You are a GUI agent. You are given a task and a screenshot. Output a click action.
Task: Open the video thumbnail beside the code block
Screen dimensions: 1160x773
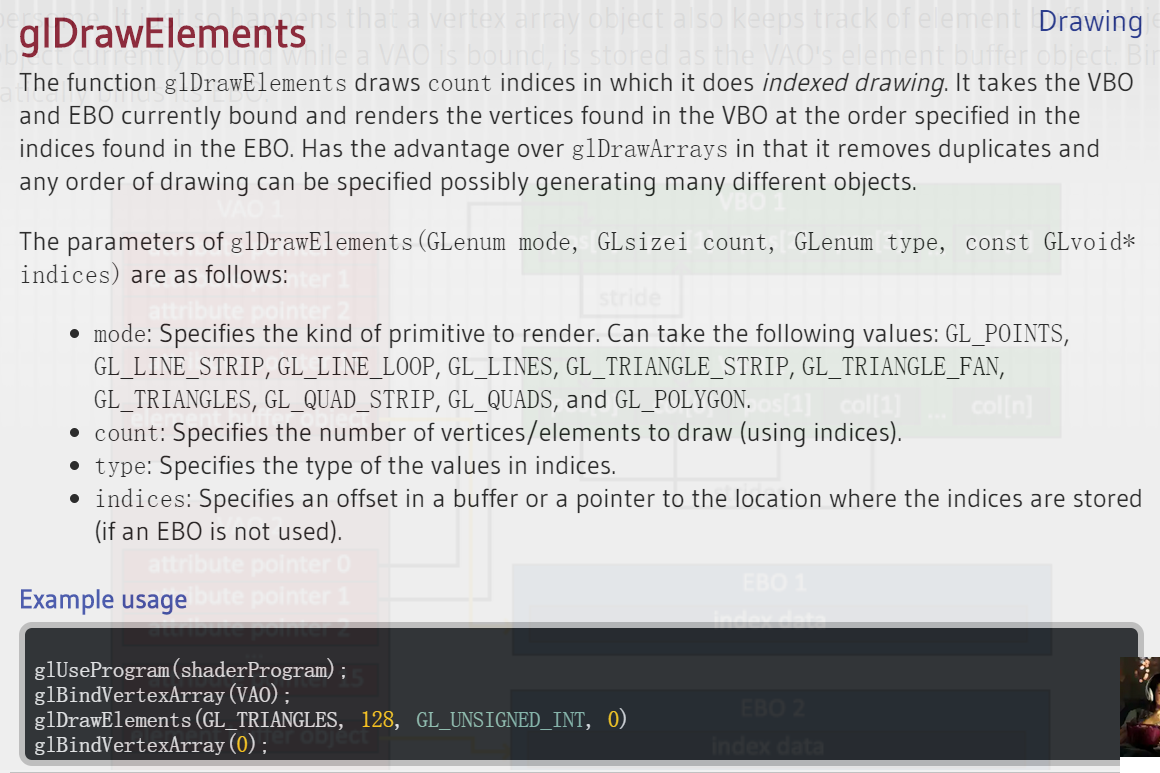[1139, 706]
